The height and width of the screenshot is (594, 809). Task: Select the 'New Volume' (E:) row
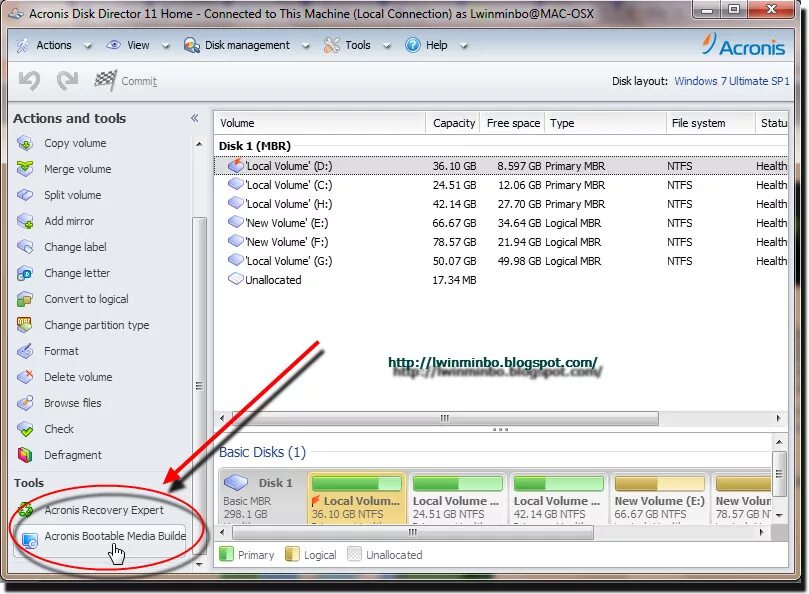point(501,223)
